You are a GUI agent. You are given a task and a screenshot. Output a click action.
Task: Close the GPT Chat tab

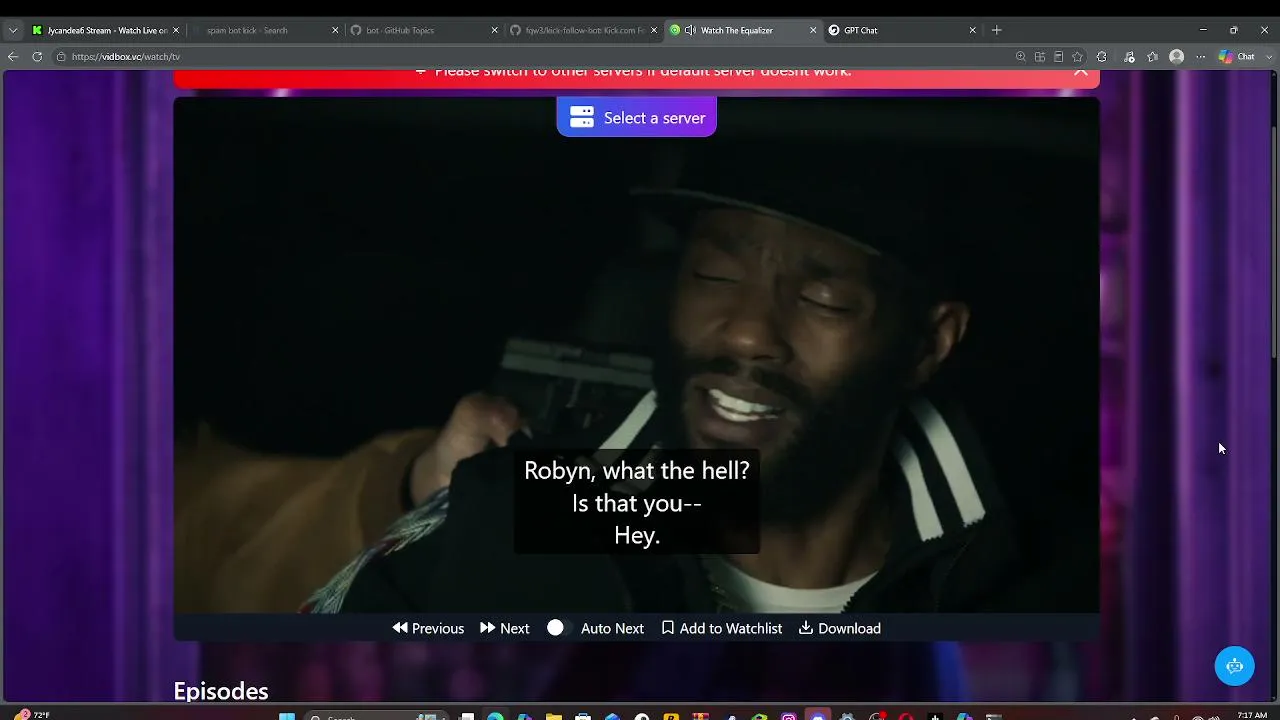click(x=972, y=30)
